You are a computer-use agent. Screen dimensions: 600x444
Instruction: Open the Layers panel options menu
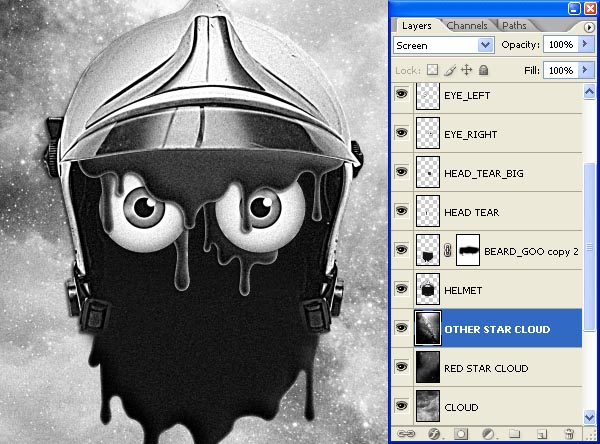coord(589,27)
